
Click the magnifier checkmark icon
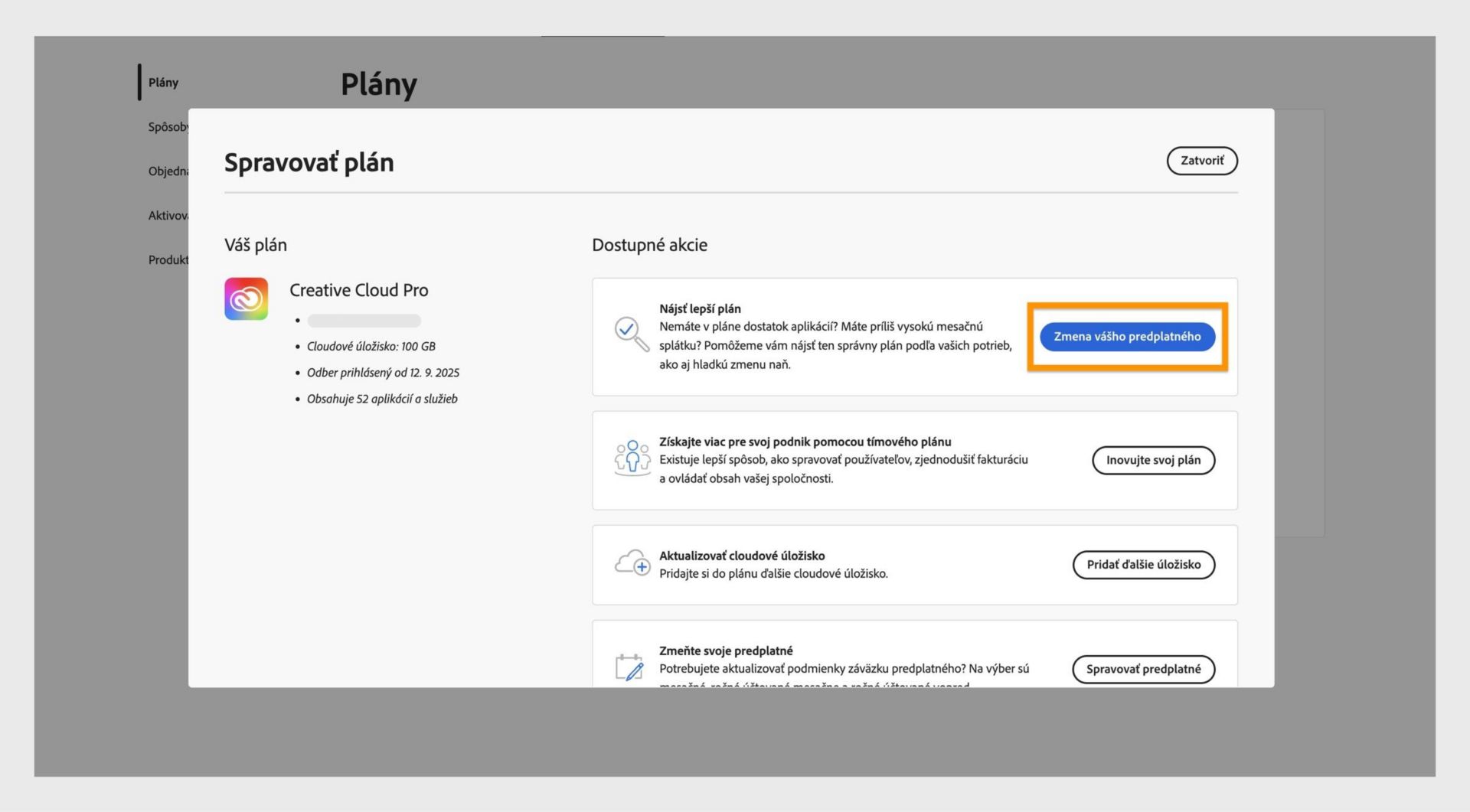click(632, 334)
